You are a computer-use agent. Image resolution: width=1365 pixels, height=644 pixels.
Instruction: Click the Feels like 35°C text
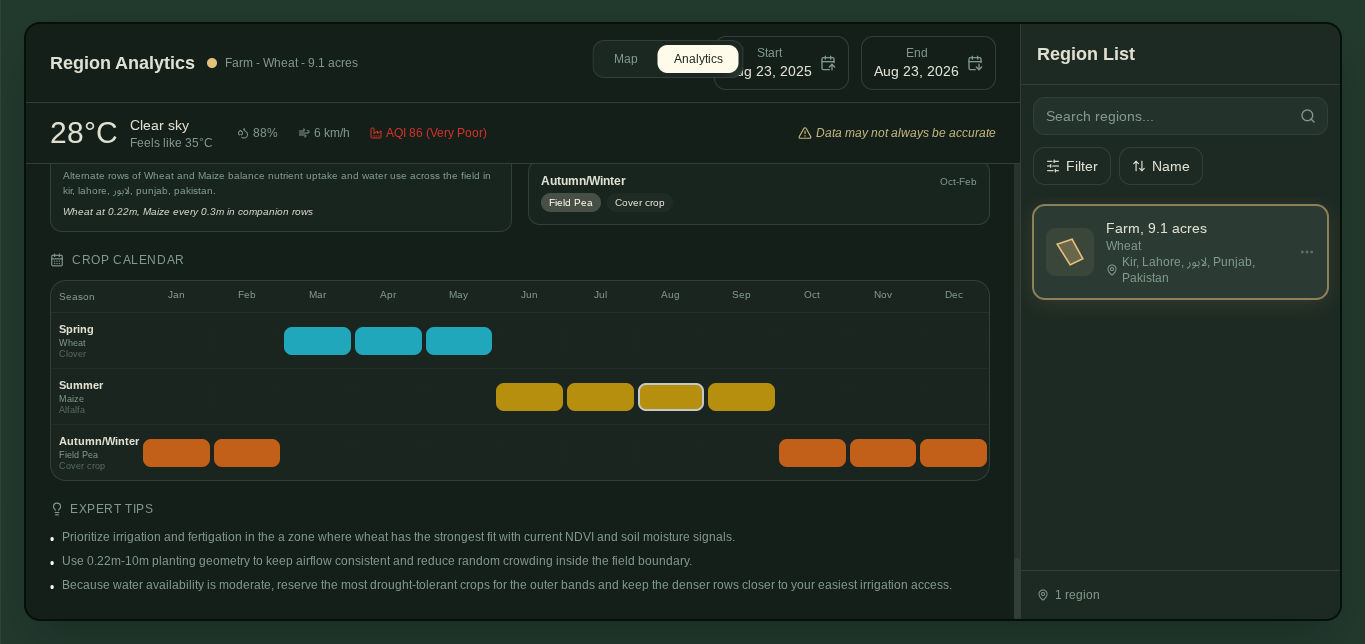[171, 143]
